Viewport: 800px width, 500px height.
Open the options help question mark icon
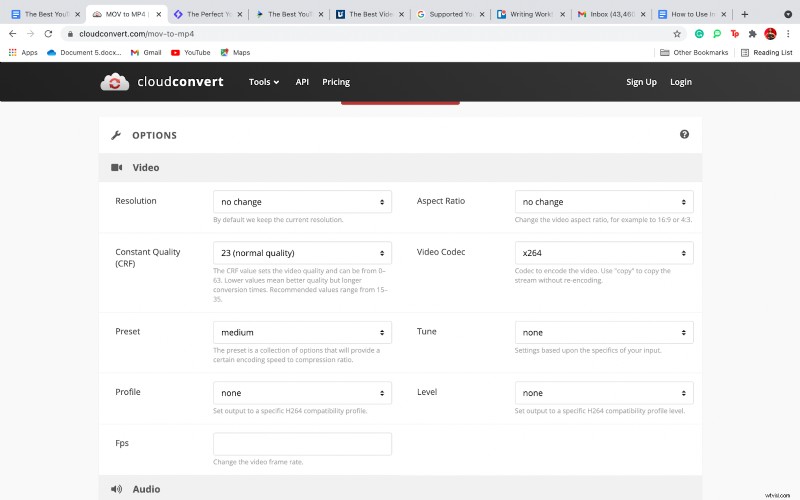pyautogui.click(x=684, y=134)
